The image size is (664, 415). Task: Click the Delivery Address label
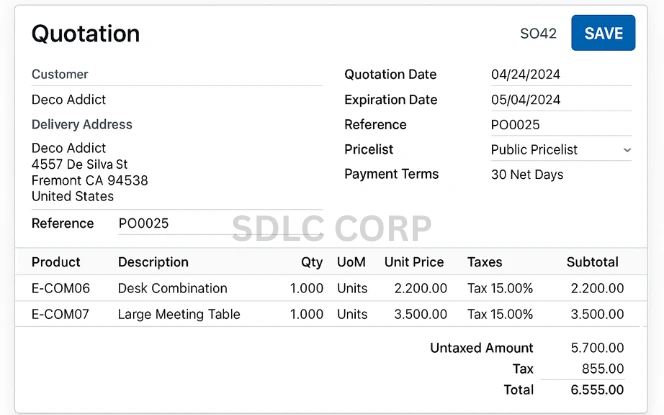(x=82, y=124)
